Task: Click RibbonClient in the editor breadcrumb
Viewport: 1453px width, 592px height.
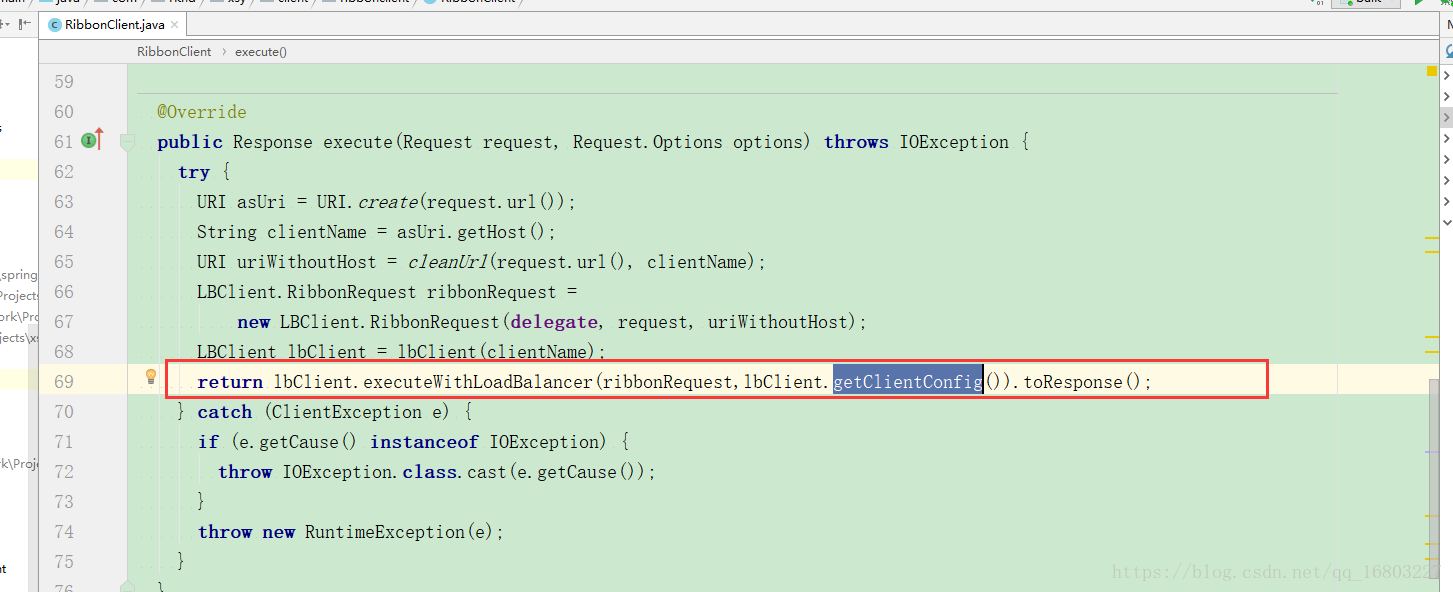Action: 174,51
